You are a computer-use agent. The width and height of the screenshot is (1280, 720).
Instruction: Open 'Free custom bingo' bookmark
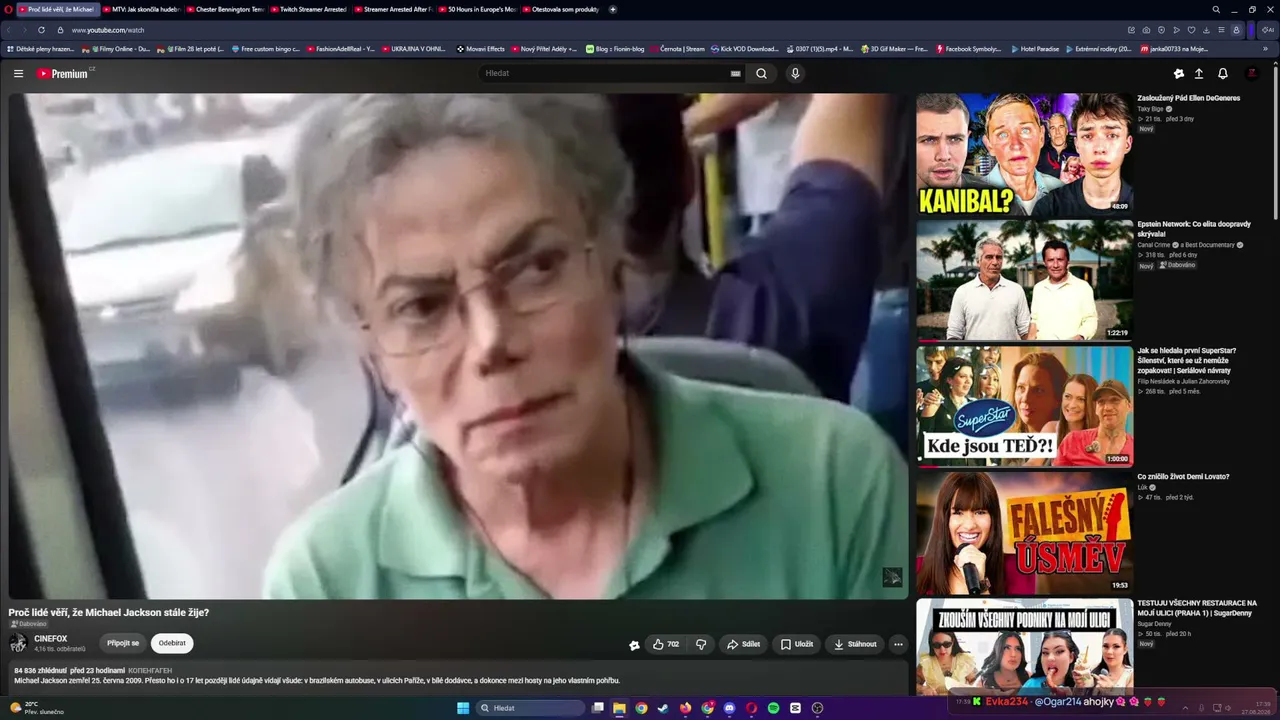(265, 49)
